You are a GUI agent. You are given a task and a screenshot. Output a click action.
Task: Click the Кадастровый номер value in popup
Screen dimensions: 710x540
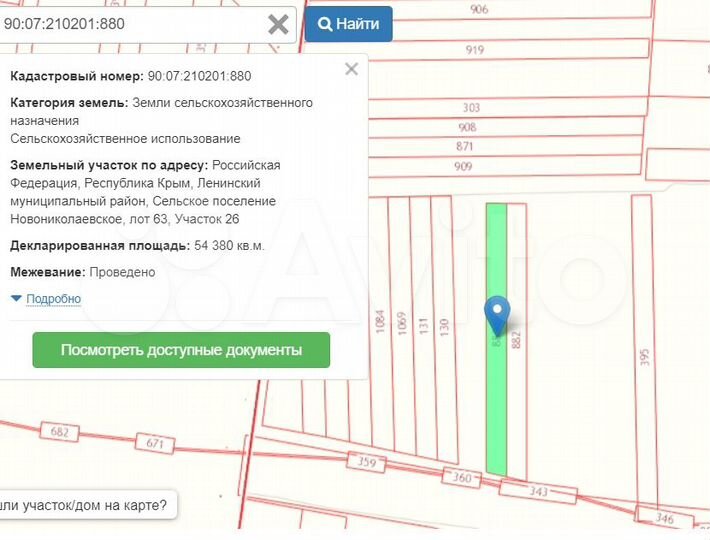click(199, 76)
